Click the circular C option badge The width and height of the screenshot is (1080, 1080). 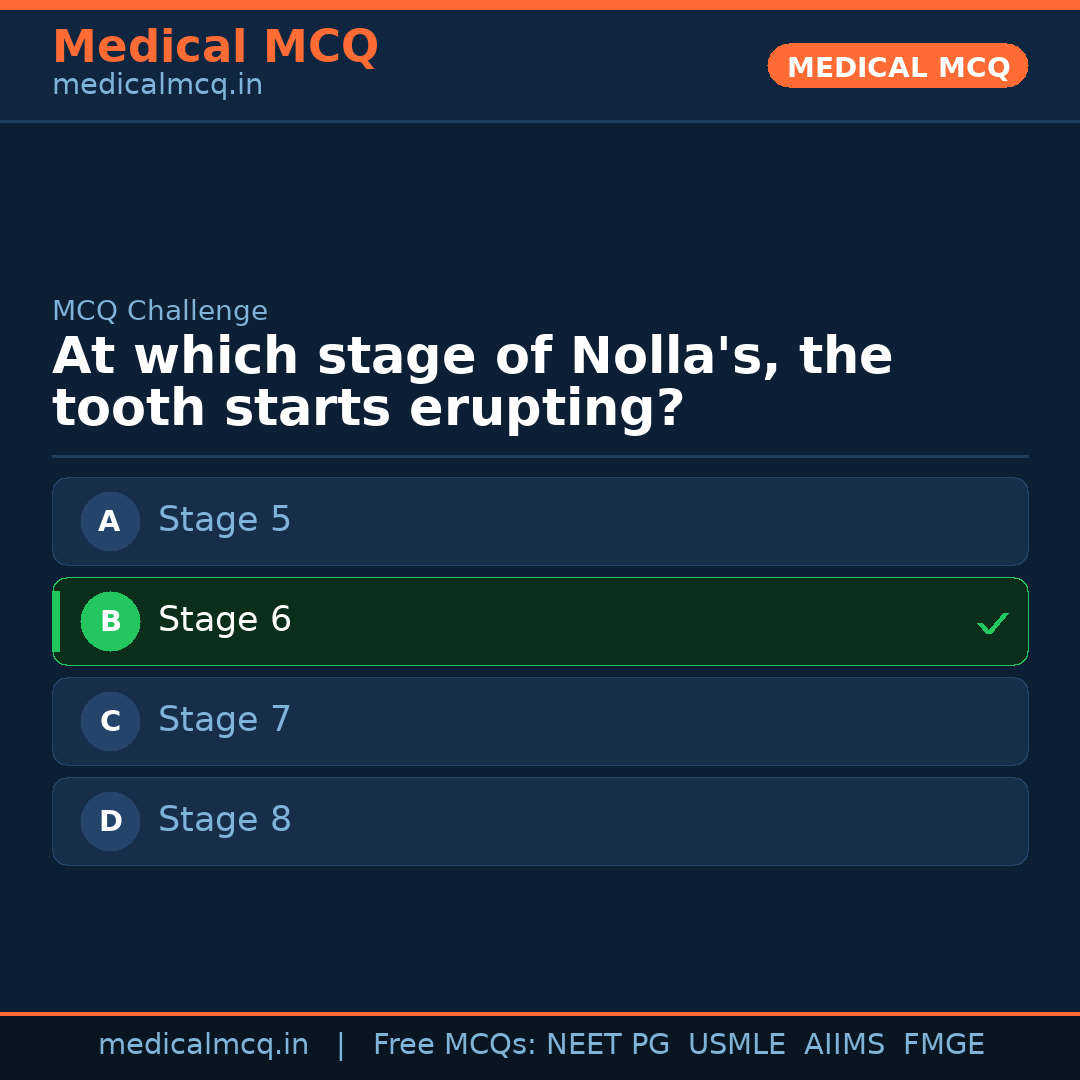pos(110,721)
